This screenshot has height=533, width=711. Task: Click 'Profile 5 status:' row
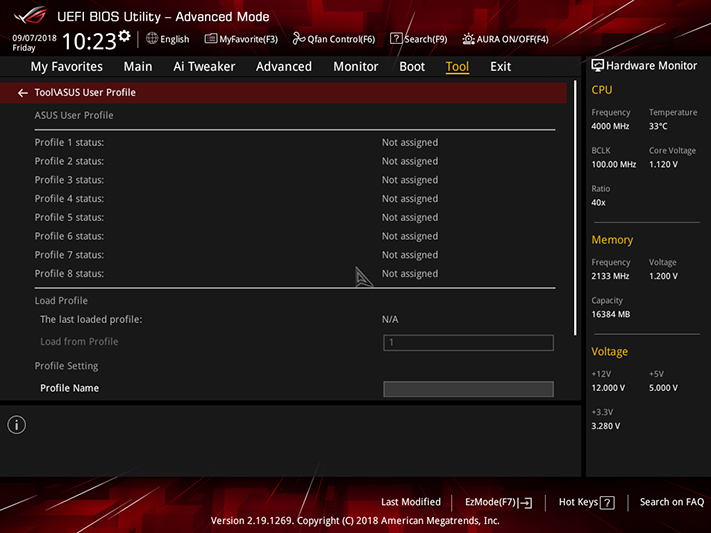tap(295, 217)
